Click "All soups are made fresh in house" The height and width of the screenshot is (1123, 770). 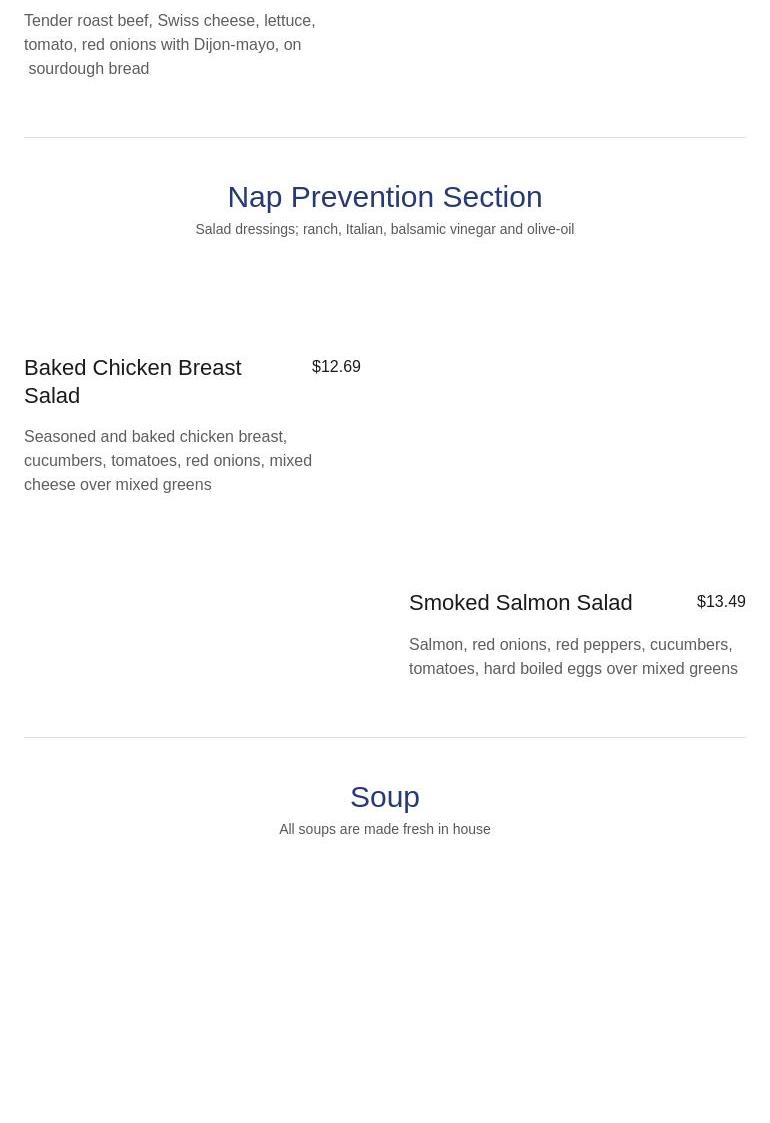pos(385,829)
